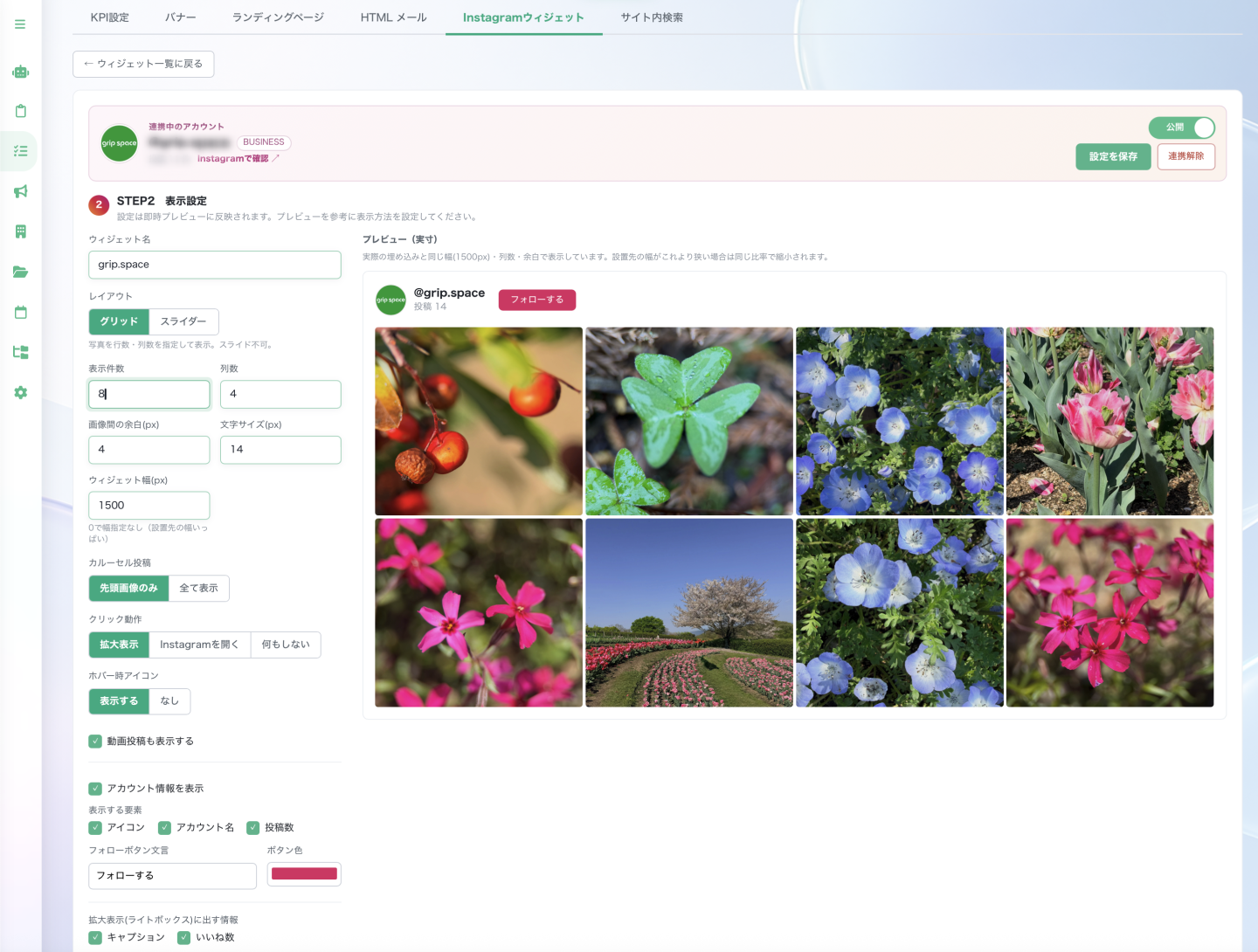Select the グリッド layout option
The image size is (1258, 952).
tap(119, 321)
